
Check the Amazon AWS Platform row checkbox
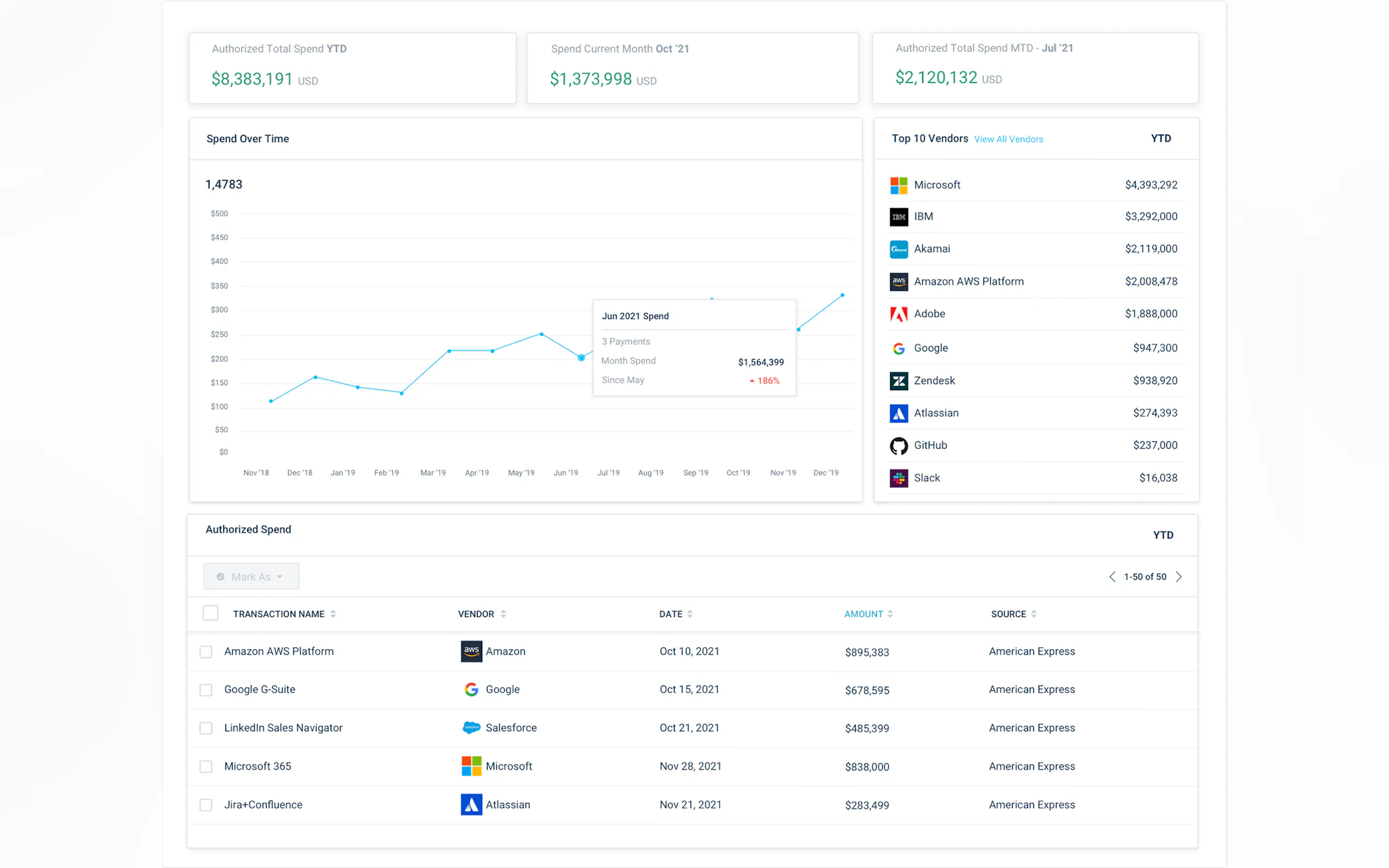click(x=206, y=652)
